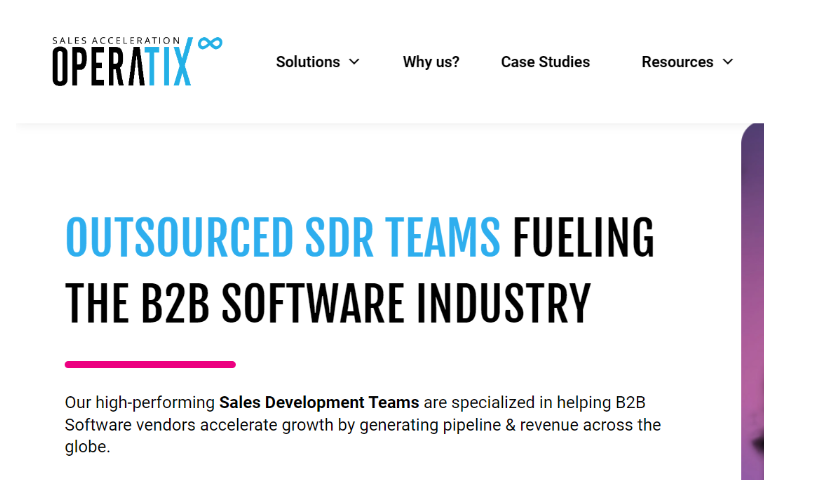Expand the chevron next to Solutions

(354, 62)
